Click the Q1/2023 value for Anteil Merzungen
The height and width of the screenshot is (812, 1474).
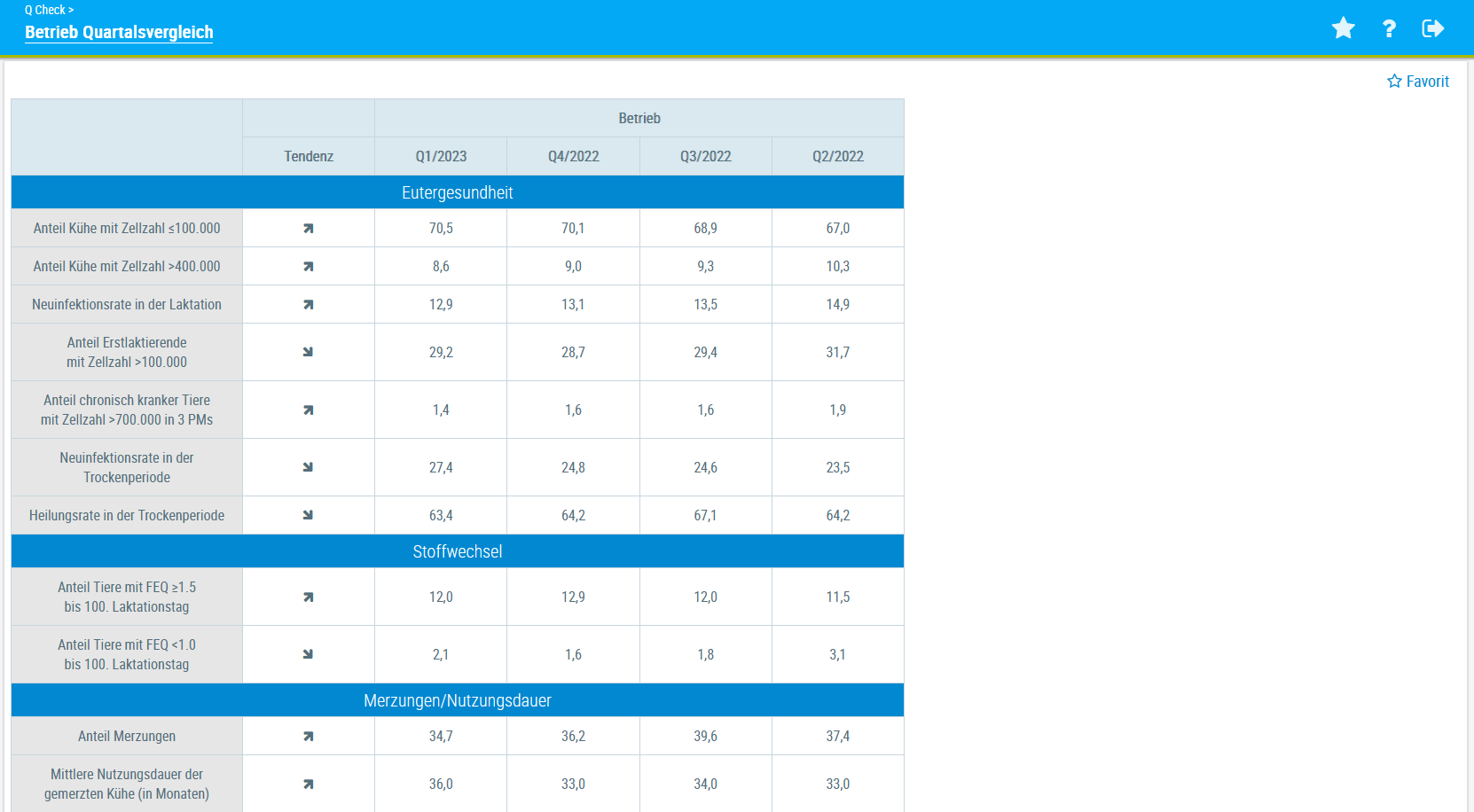coord(441,737)
